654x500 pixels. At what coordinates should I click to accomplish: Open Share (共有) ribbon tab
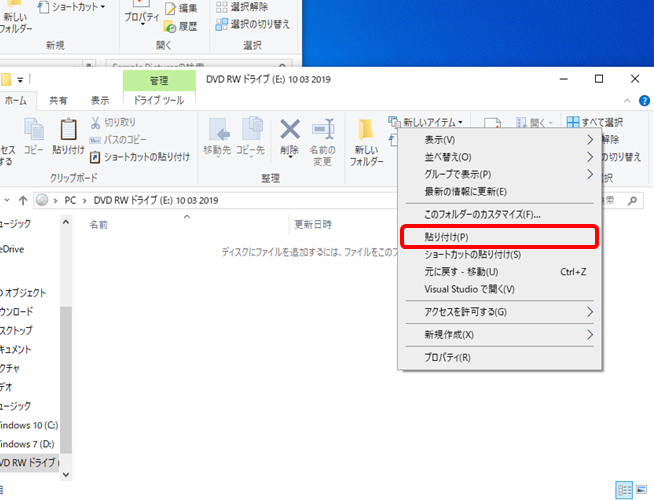pyautogui.click(x=58, y=101)
